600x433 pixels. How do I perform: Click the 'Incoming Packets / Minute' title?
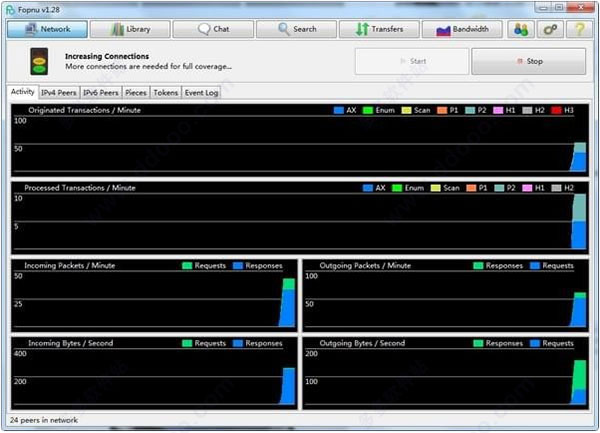coord(70,266)
